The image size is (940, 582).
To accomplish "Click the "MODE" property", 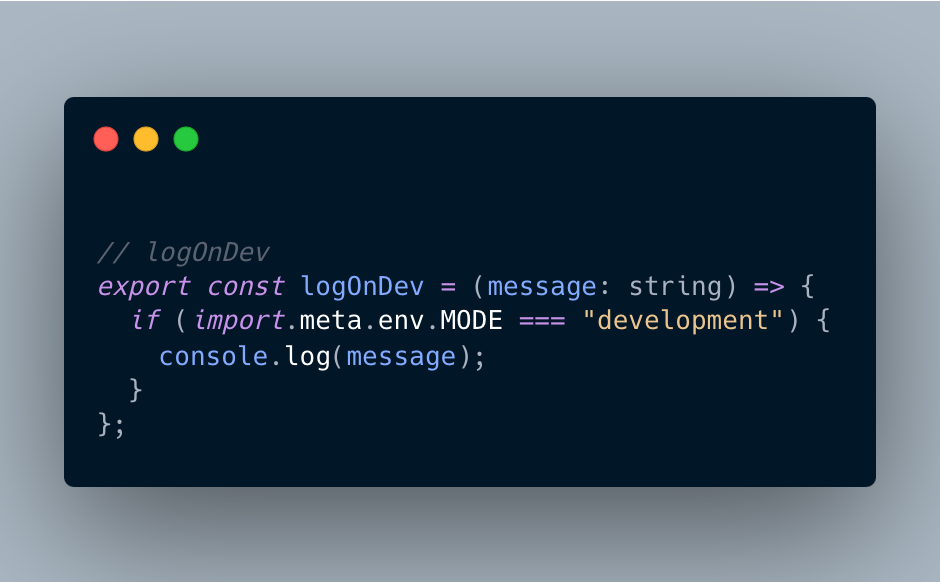I will pos(471,320).
